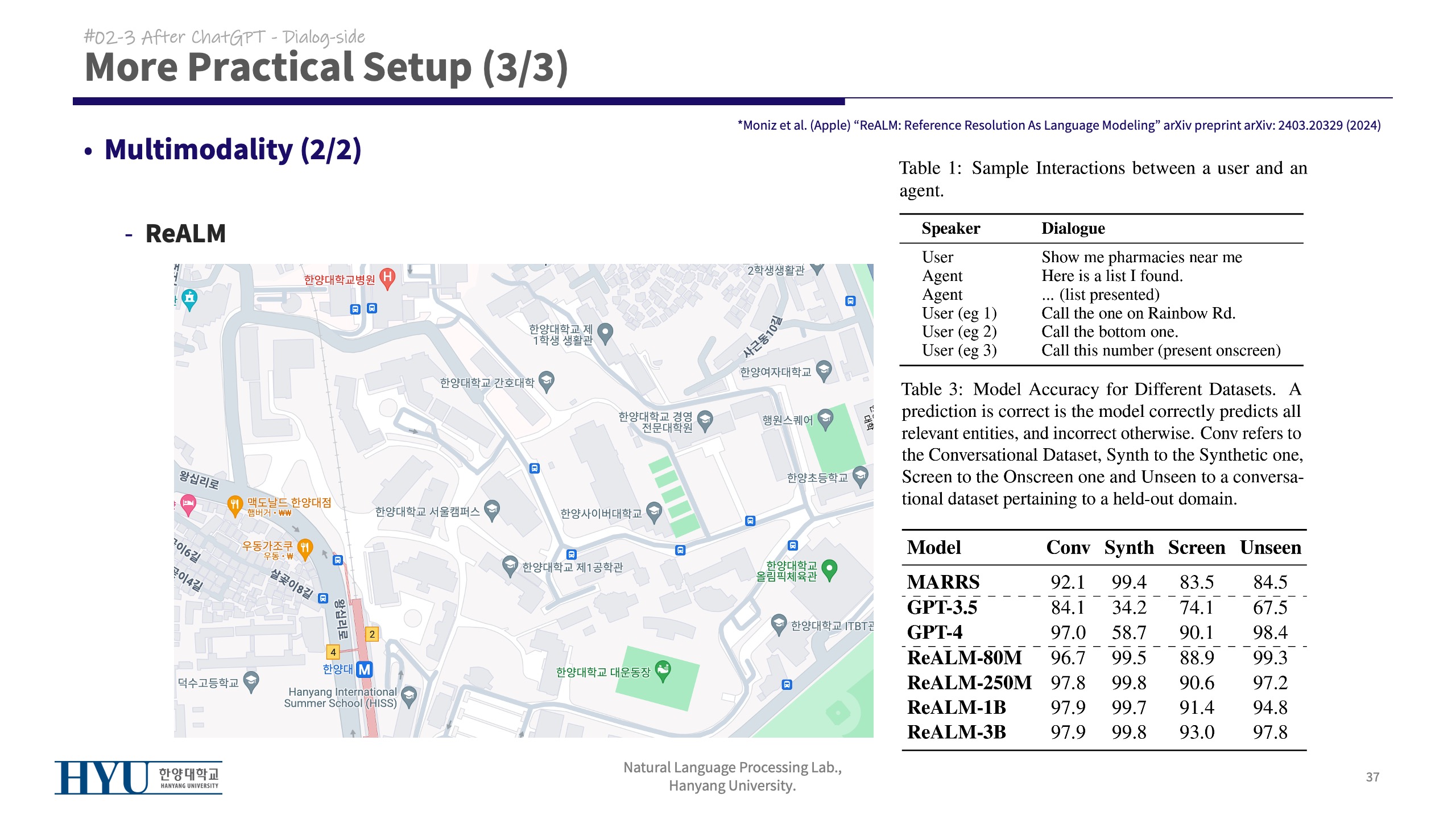Click the 한양대학교 서울캠퍼스 map label

427,512
